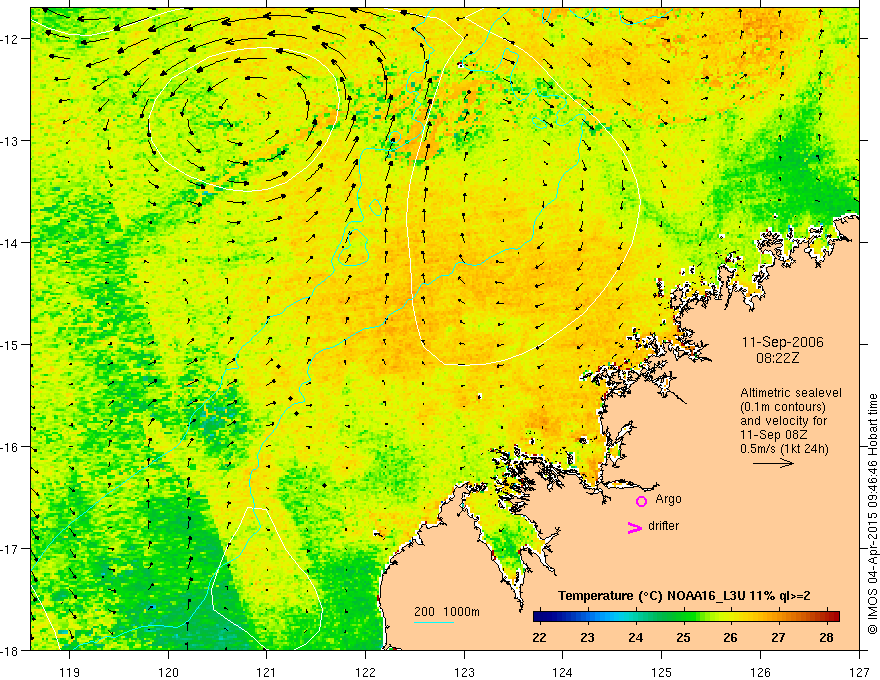Image resolution: width=880 pixels, height=680 pixels.
Task: Click the latitude '-18' axis label
Action: pos(11,650)
